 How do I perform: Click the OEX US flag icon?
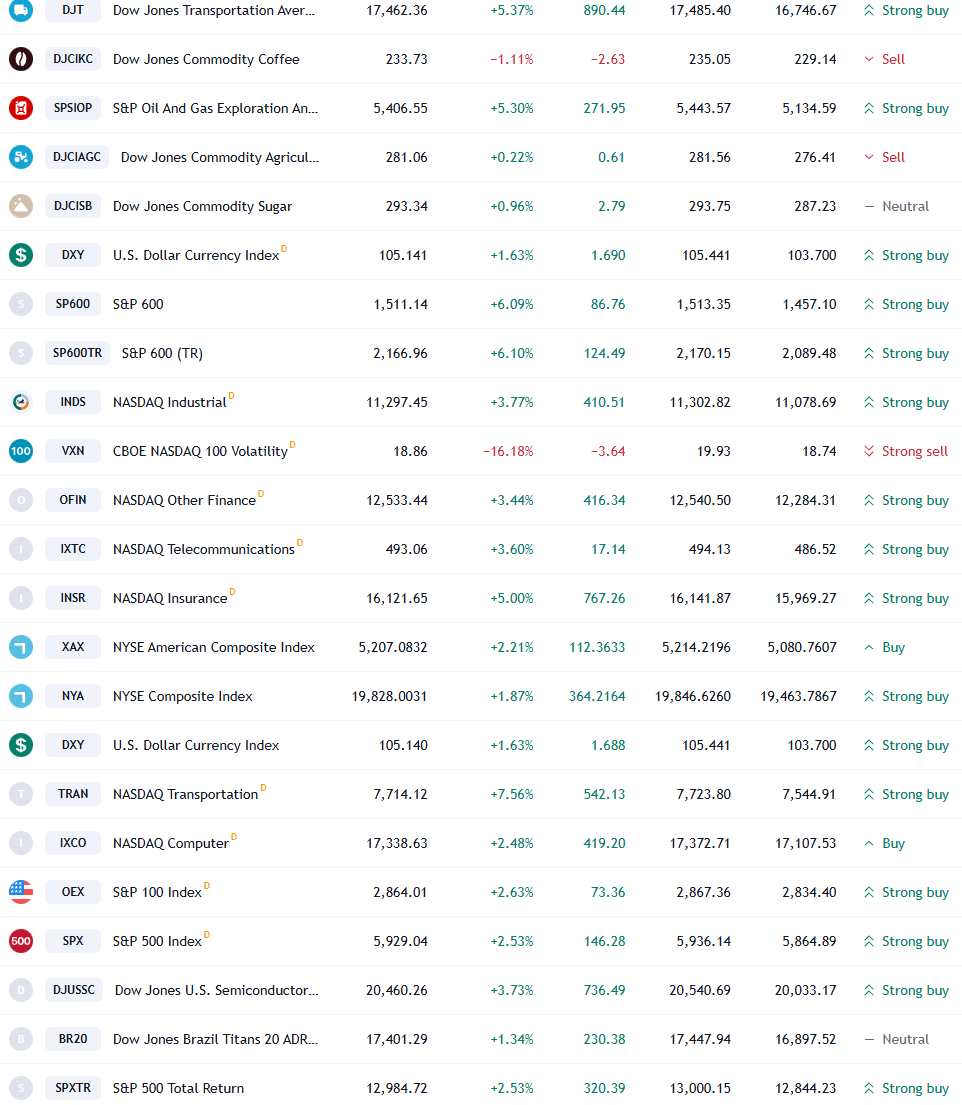pyautogui.click(x=21, y=891)
